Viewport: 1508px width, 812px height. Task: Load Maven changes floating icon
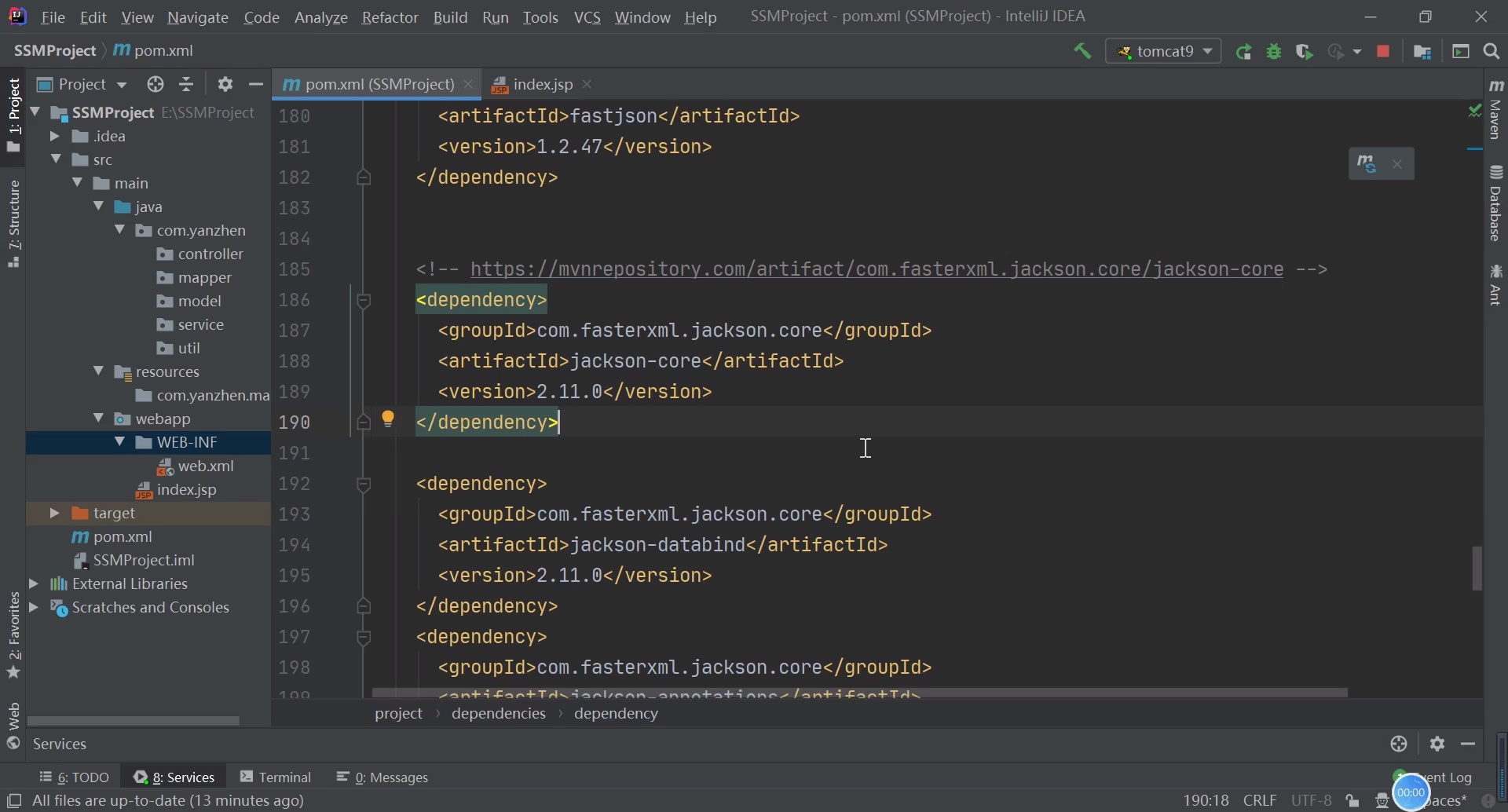(1367, 164)
